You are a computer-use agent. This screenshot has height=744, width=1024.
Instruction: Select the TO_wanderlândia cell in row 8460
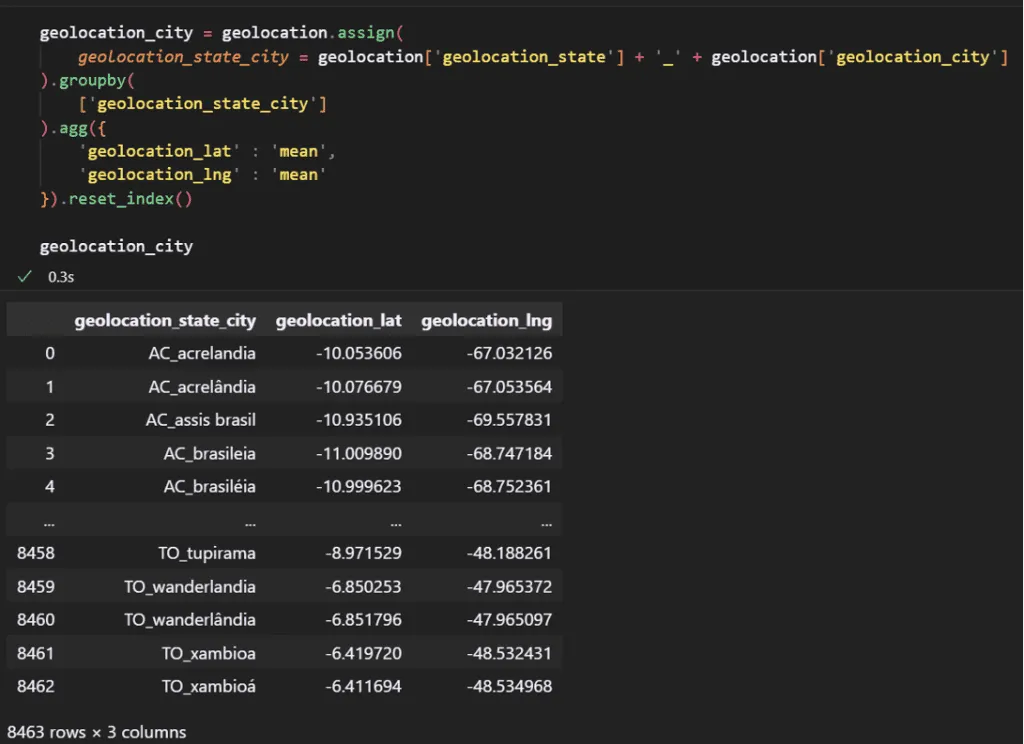pyautogui.click(x=190, y=619)
